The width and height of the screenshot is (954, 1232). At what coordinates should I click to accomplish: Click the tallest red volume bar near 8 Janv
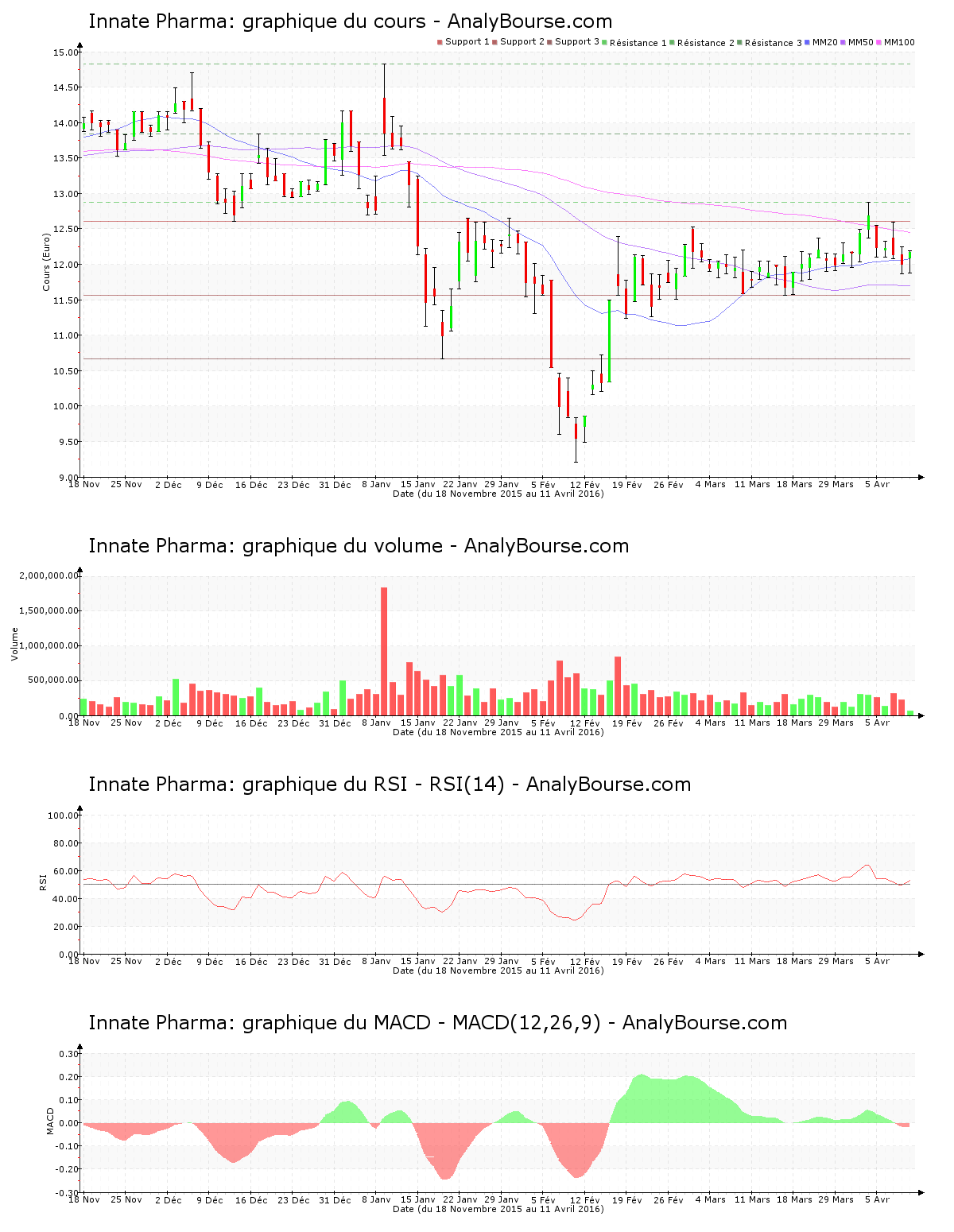coord(384,651)
